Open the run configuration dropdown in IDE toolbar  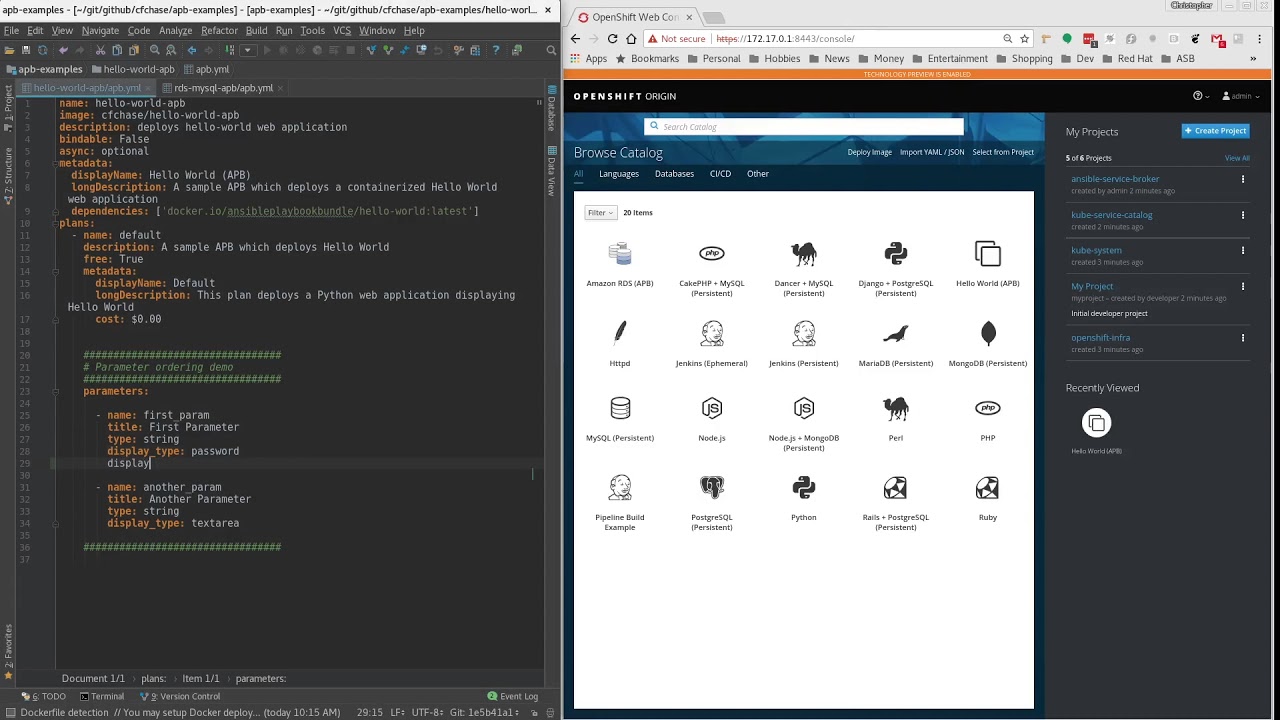[x=248, y=50]
